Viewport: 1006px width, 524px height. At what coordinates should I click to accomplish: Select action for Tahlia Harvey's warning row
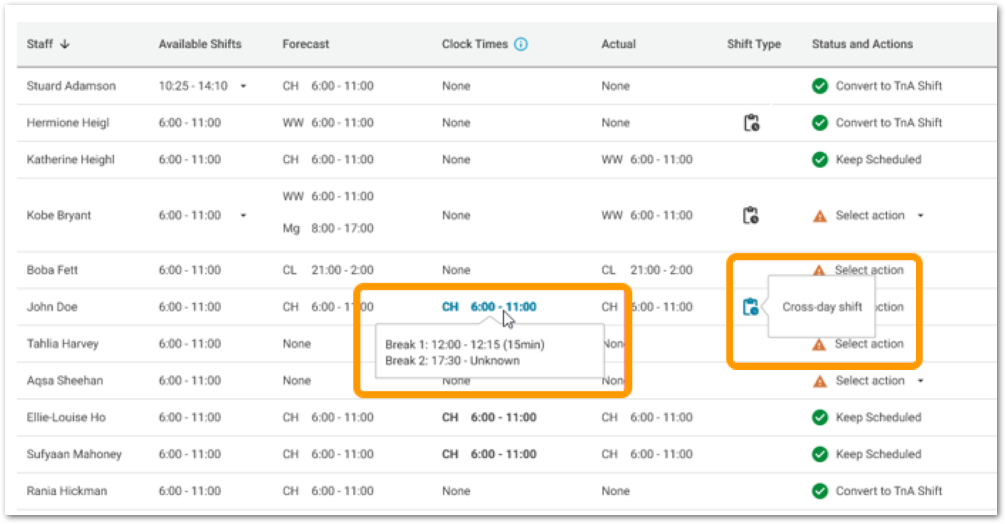[x=869, y=344]
